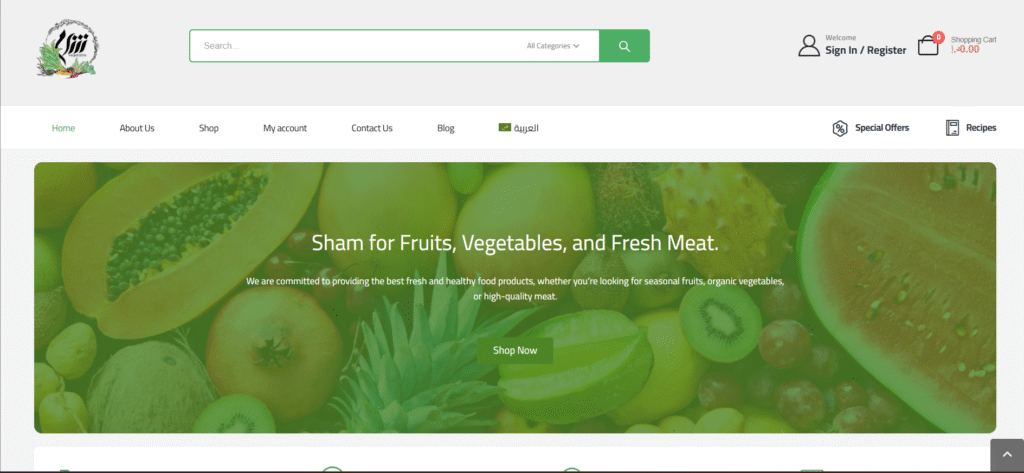1024x473 pixels.
Task: Open My account from navigation
Action: tap(285, 128)
